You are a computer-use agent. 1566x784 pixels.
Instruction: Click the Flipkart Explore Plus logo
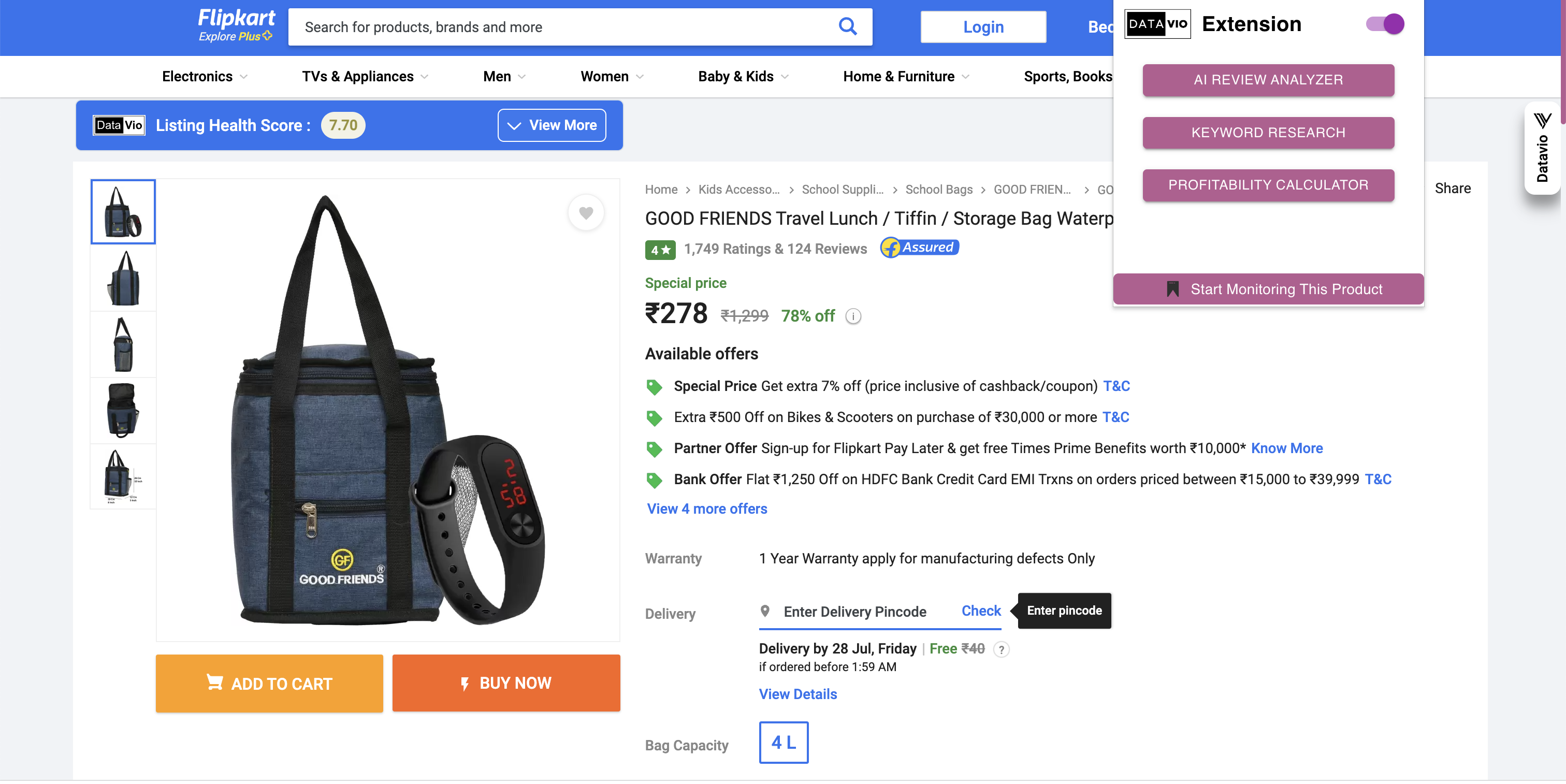(236, 25)
